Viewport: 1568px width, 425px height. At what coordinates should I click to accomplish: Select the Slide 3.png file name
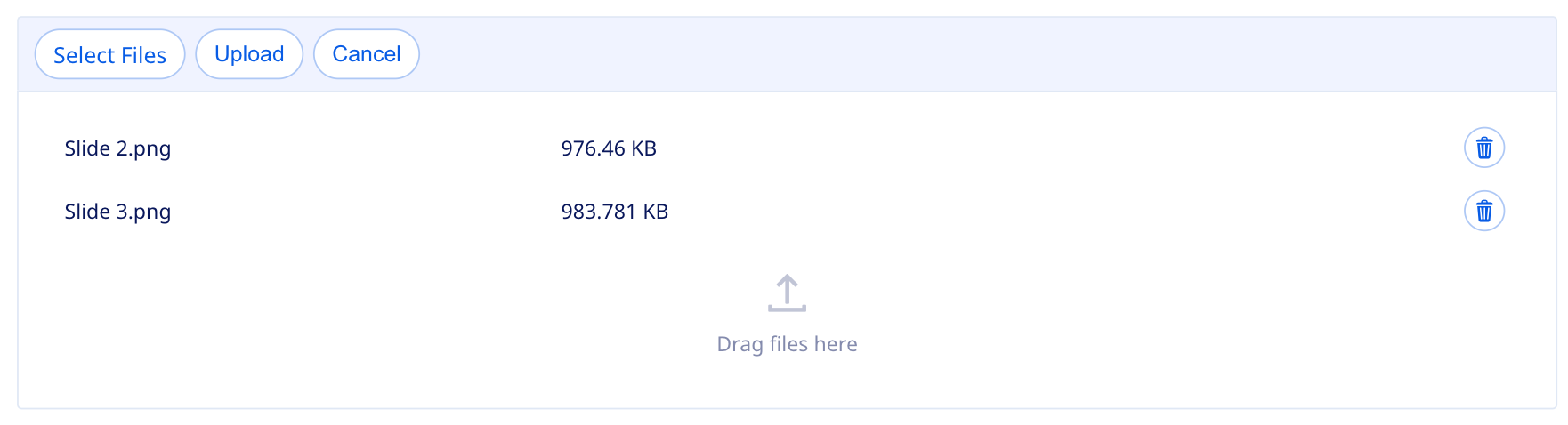(117, 212)
